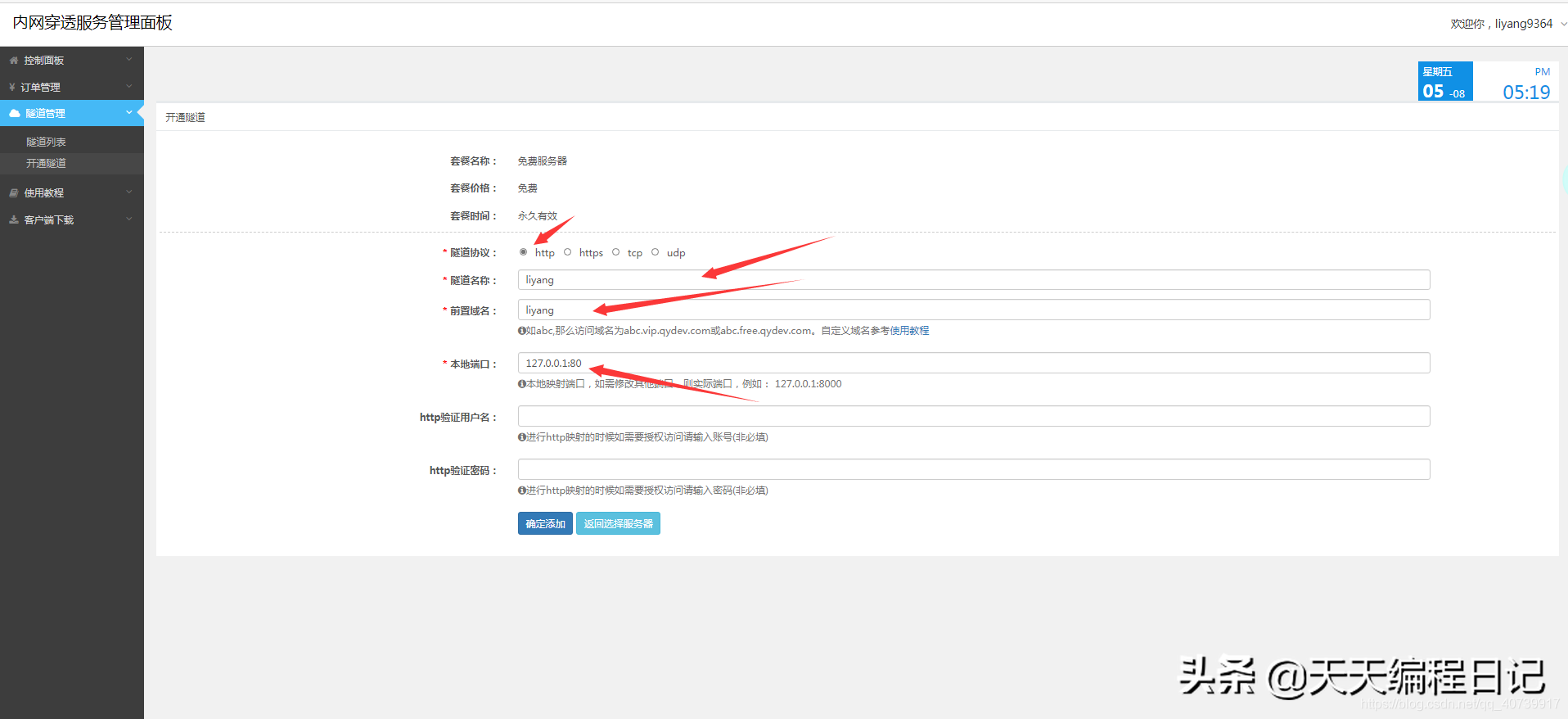Open the 订单管理 menu item
Viewport: 1568px width, 719px height.
(72, 87)
